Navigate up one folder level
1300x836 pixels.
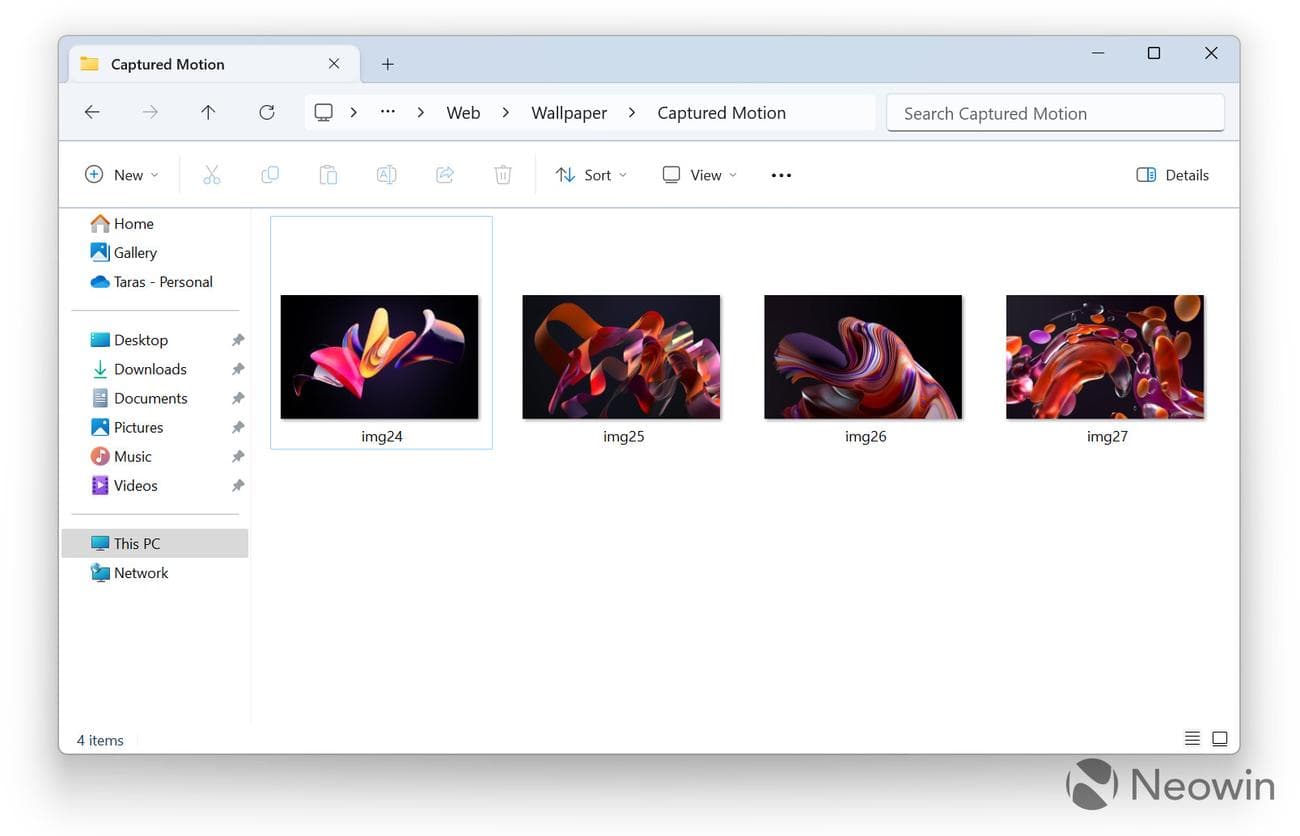tap(208, 112)
